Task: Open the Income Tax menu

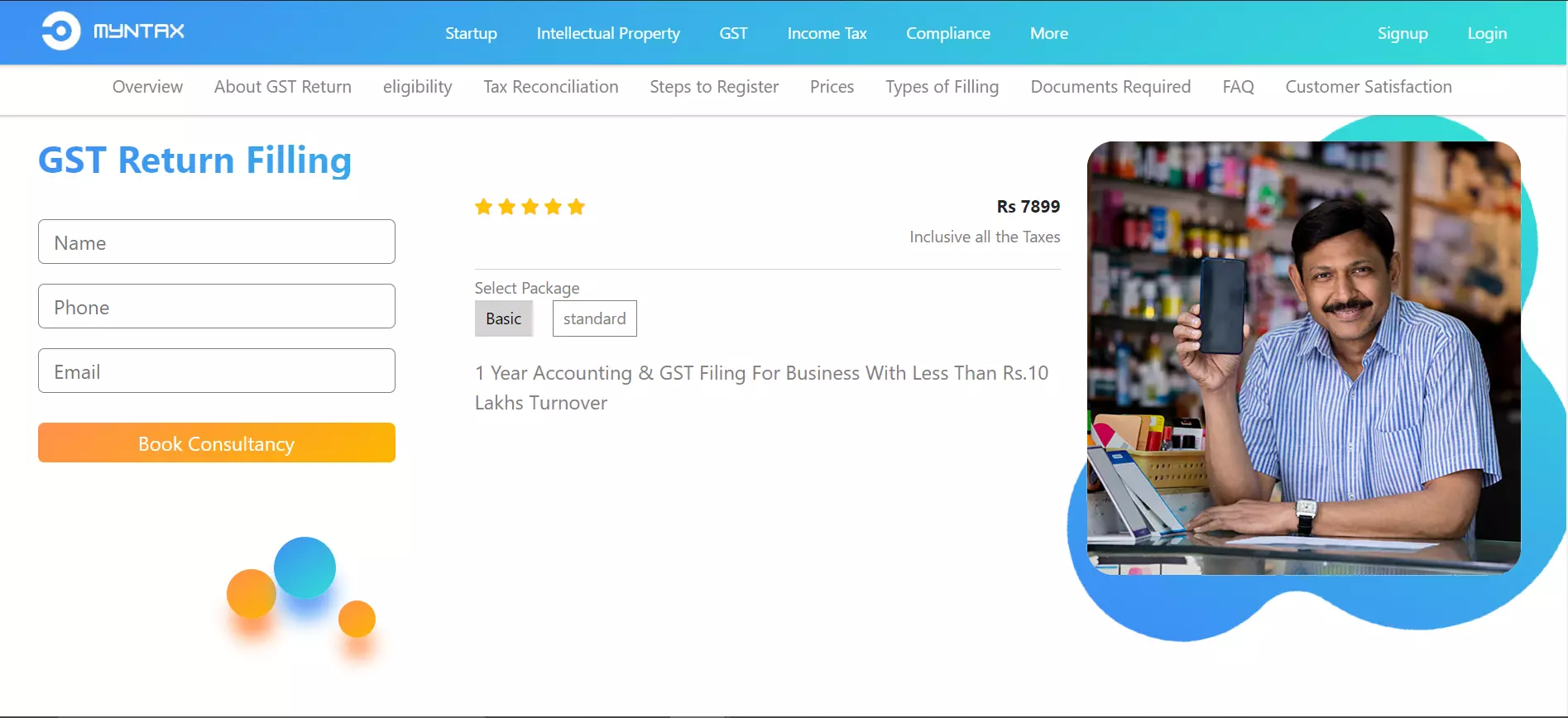Action: pos(827,33)
